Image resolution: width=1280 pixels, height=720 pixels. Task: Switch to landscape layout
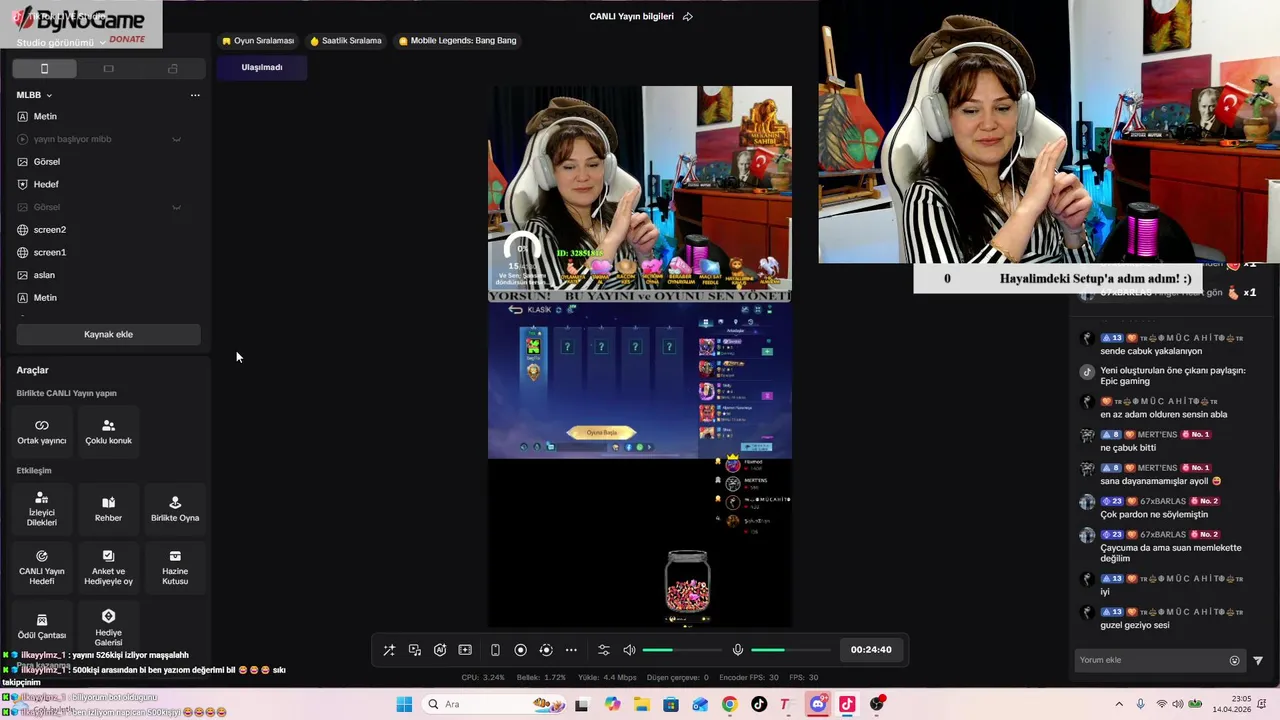pyautogui.click(x=109, y=69)
